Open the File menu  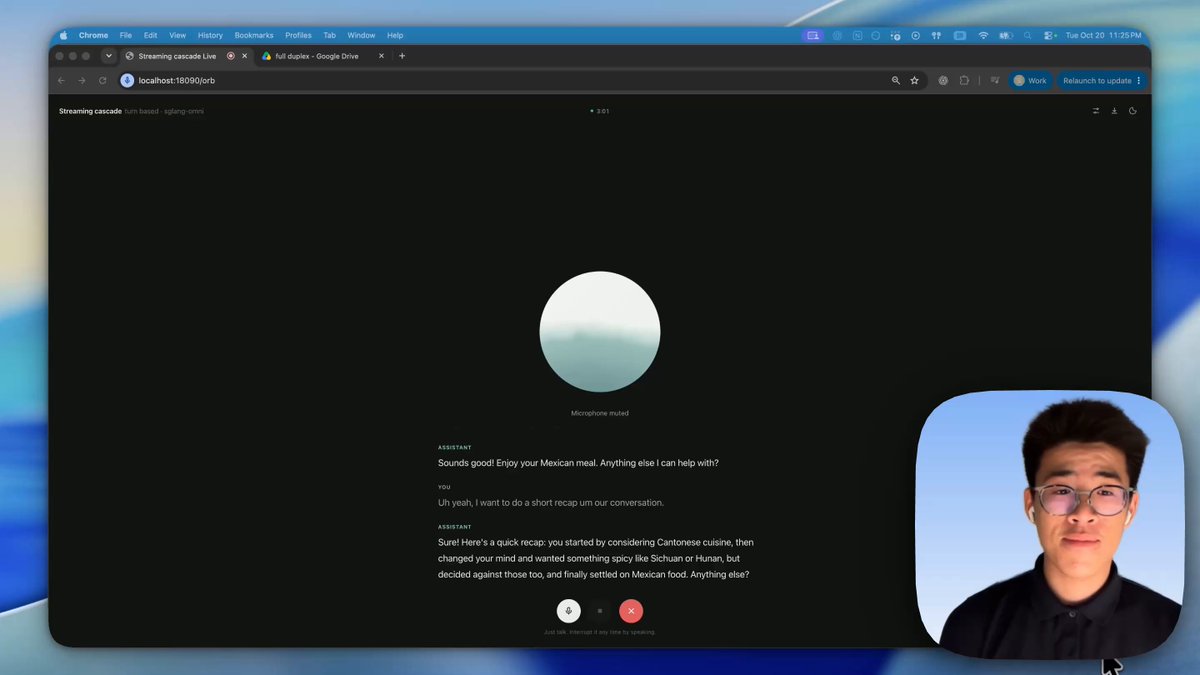tap(126, 35)
